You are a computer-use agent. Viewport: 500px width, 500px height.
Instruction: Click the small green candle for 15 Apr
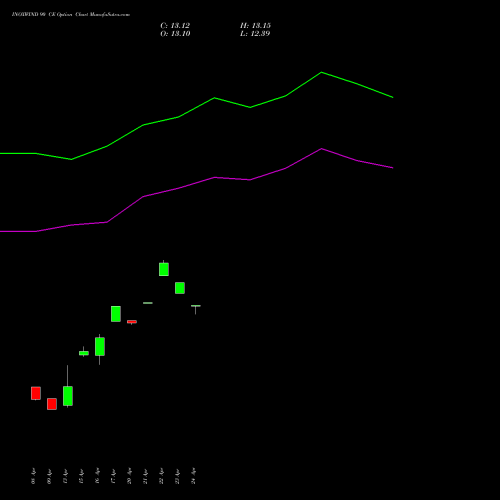[84, 353]
